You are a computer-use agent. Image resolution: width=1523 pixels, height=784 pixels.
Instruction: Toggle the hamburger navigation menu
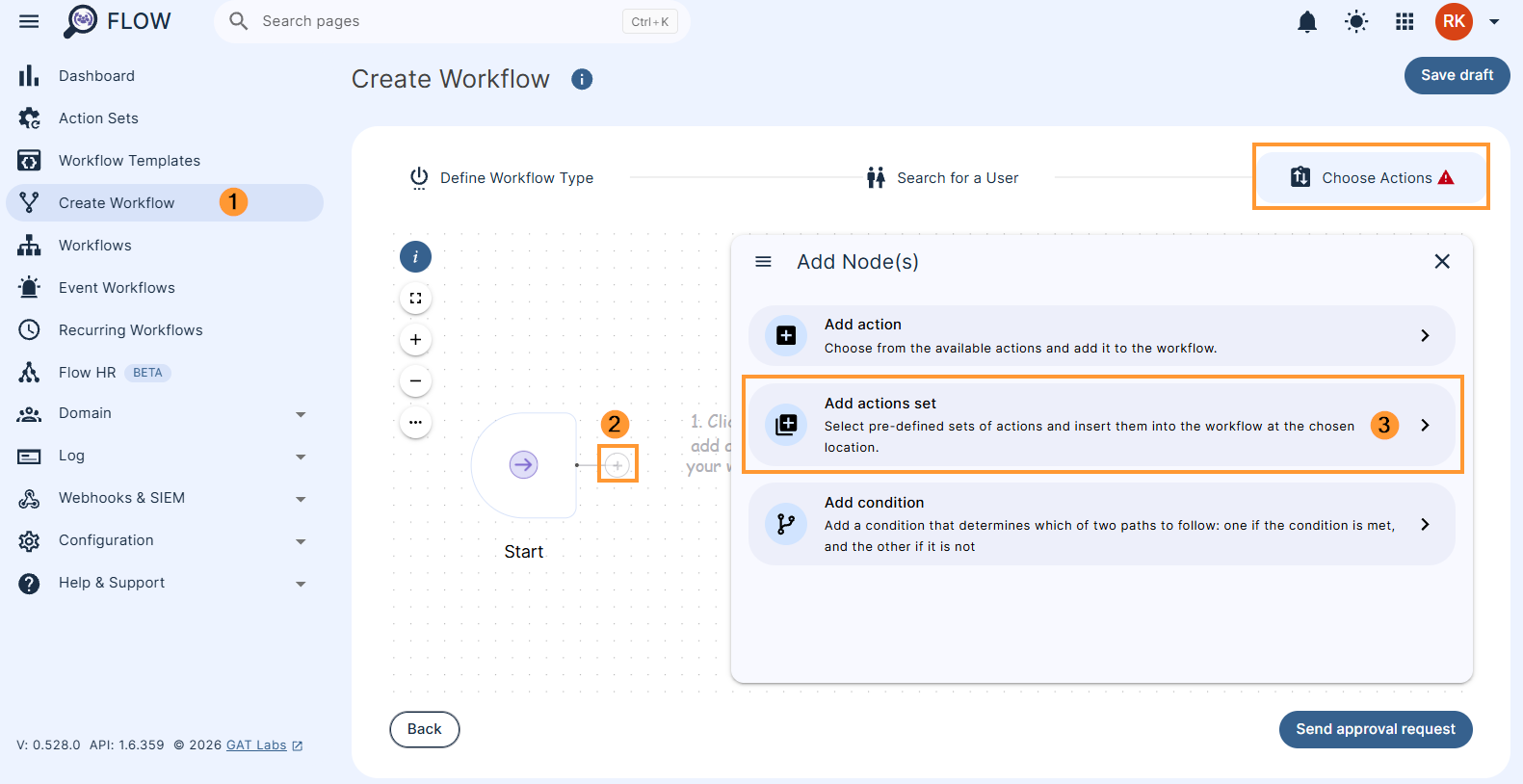[29, 21]
